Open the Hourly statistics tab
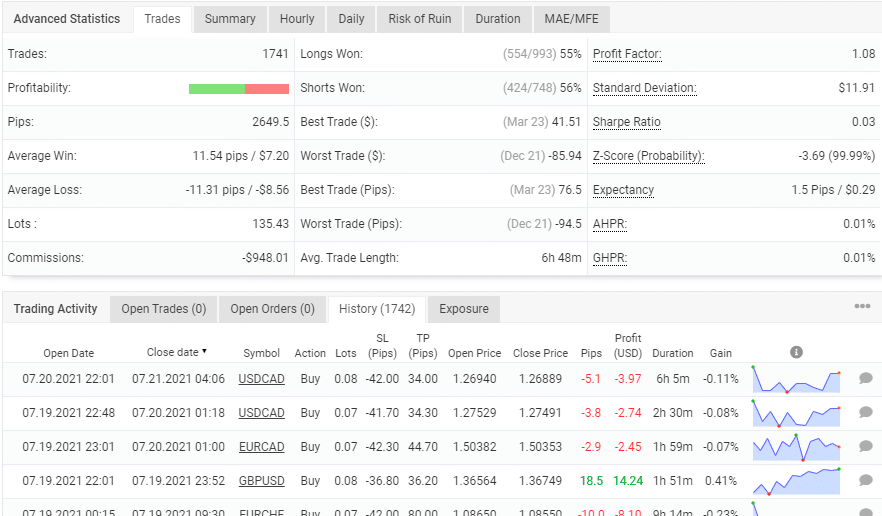This screenshot has height=516, width=882. pyautogui.click(x=297, y=19)
